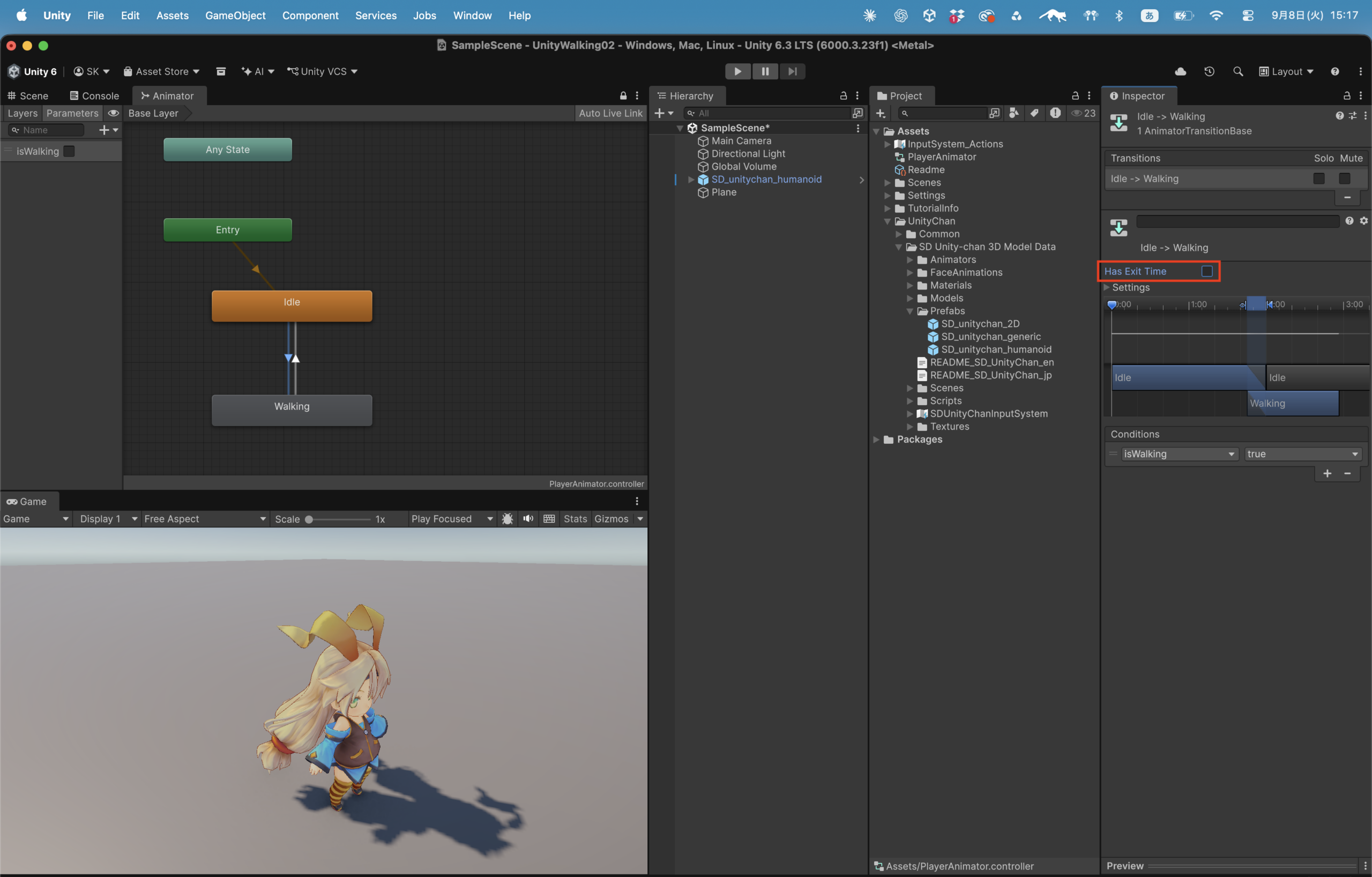Screen dimensions: 1372x877
Task: Open the toolbar search magnifier icon
Action: [x=1237, y=71]
